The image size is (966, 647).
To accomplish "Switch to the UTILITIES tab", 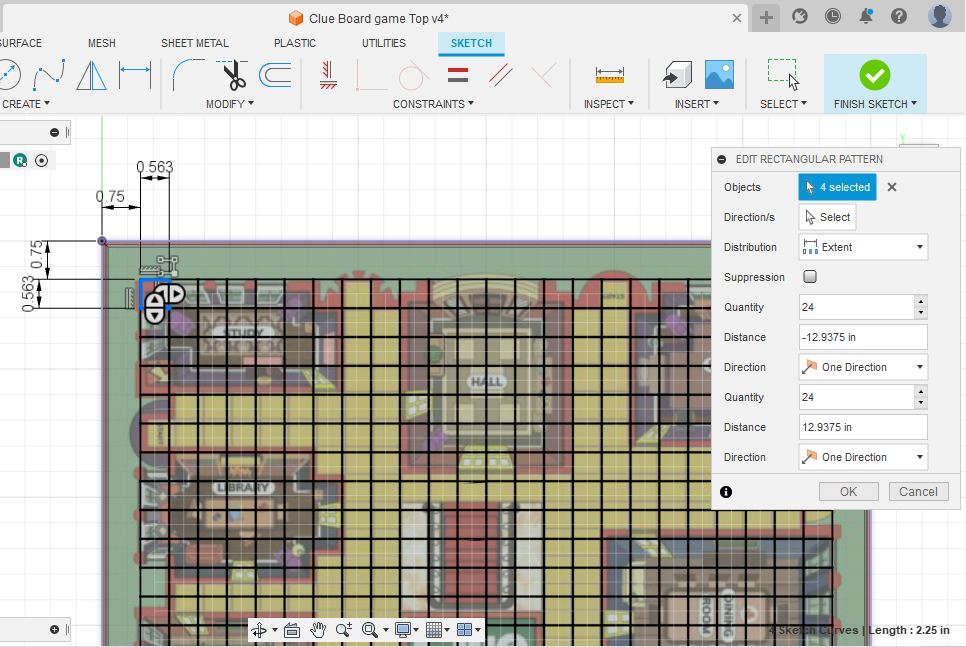I will coord(384,43).
